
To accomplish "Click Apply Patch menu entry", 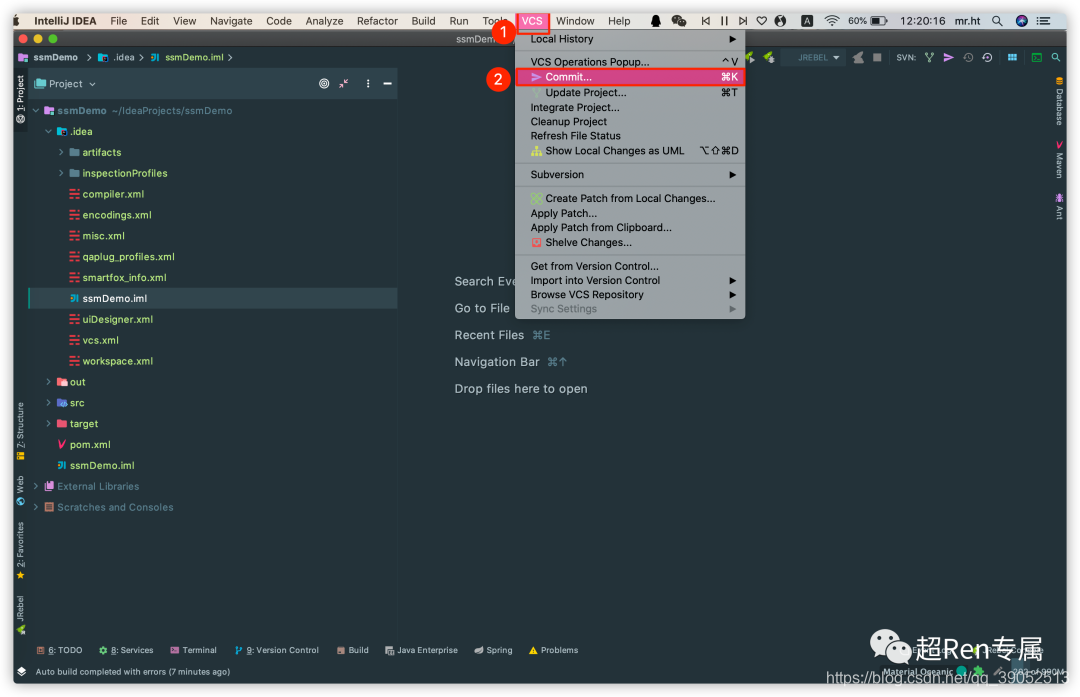I will 630,214.
